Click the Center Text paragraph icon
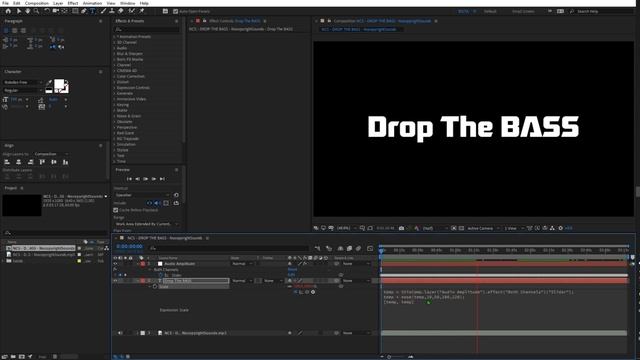Viewport: 640px width, 360px height. coord(15,30)
